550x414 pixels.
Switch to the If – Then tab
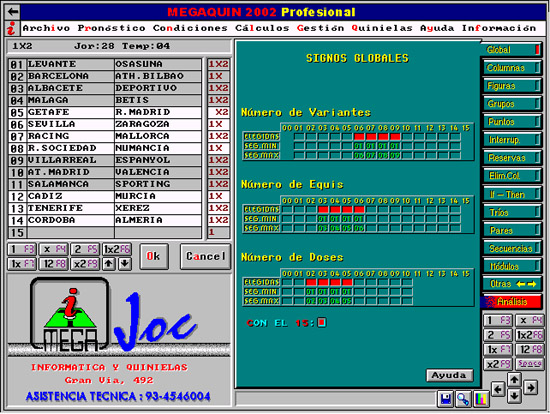[x=512, y=194]
